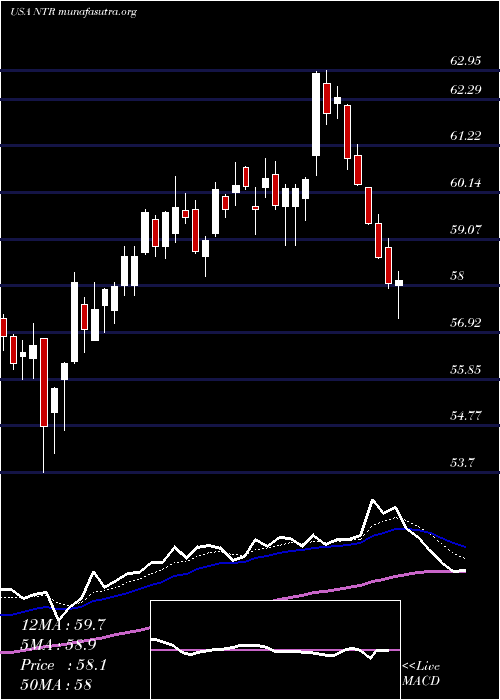Image resolution: width=500 pixels, height=700 pixels.
Task: Click the 50MA : 58 reading
Action: [56, 685]
